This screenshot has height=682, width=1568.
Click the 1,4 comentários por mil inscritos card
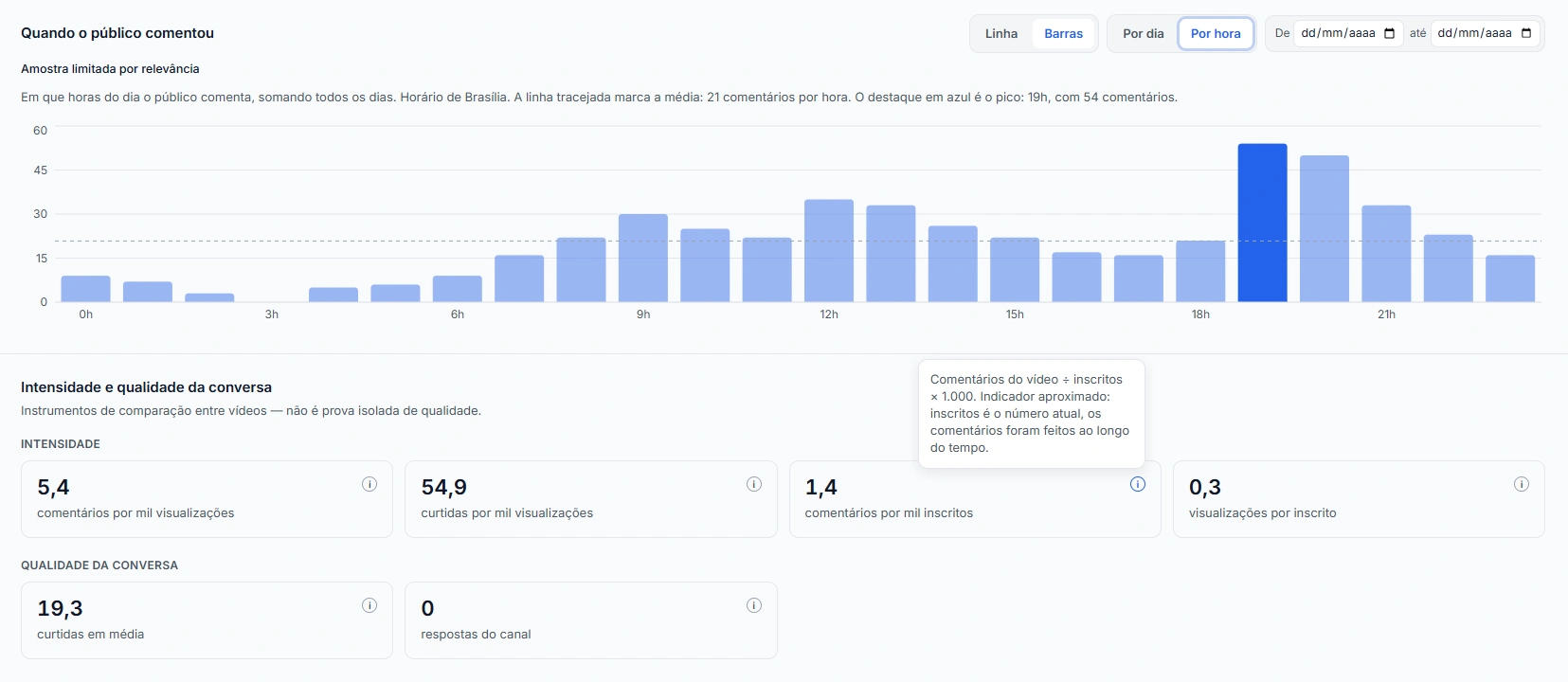[975, 499]
